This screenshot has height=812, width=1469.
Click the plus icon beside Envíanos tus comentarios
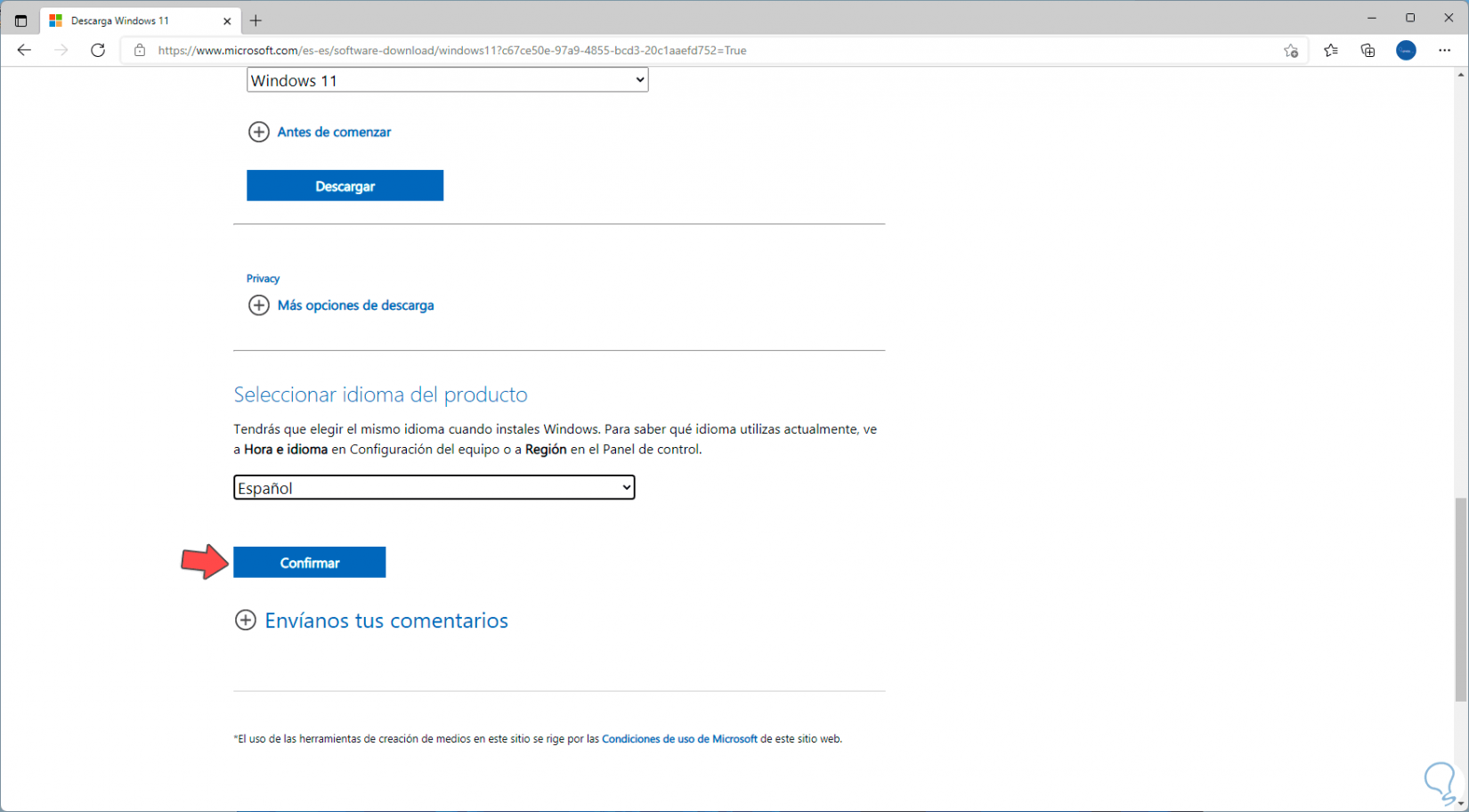pyautogui.click(x=245, y=621)
